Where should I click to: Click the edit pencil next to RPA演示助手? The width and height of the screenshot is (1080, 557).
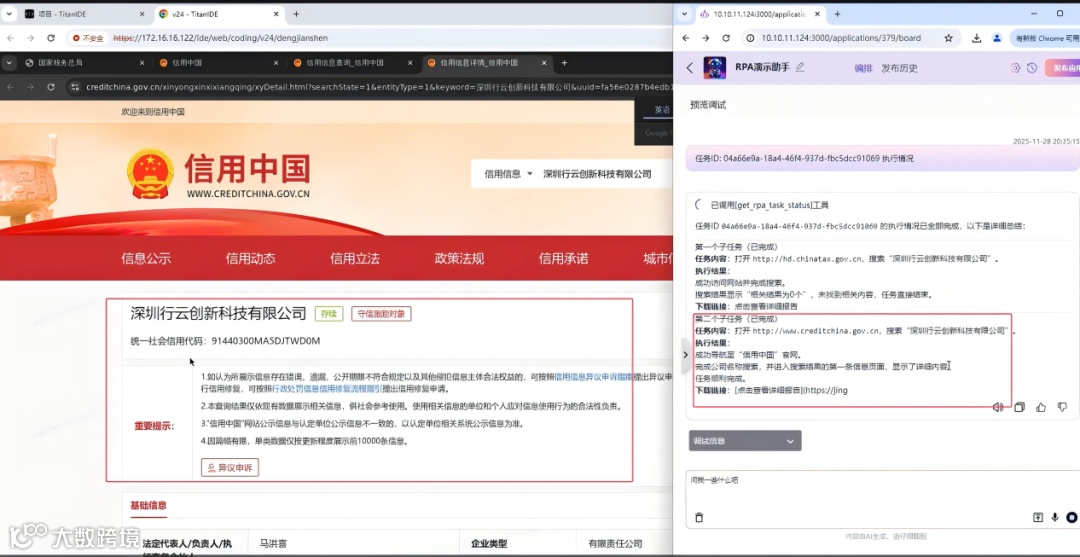pos(800,67)
